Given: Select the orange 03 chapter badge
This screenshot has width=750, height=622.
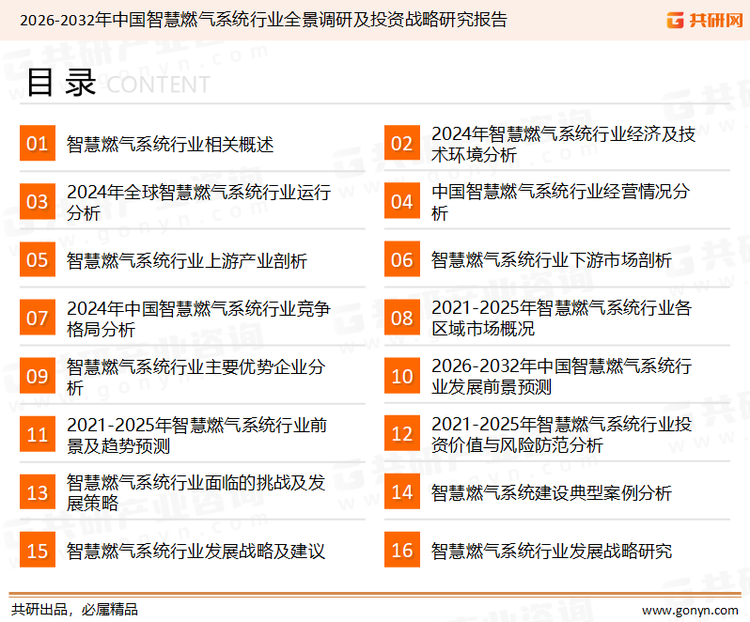Looking at the screenshot, I should (x=37, y=201).
